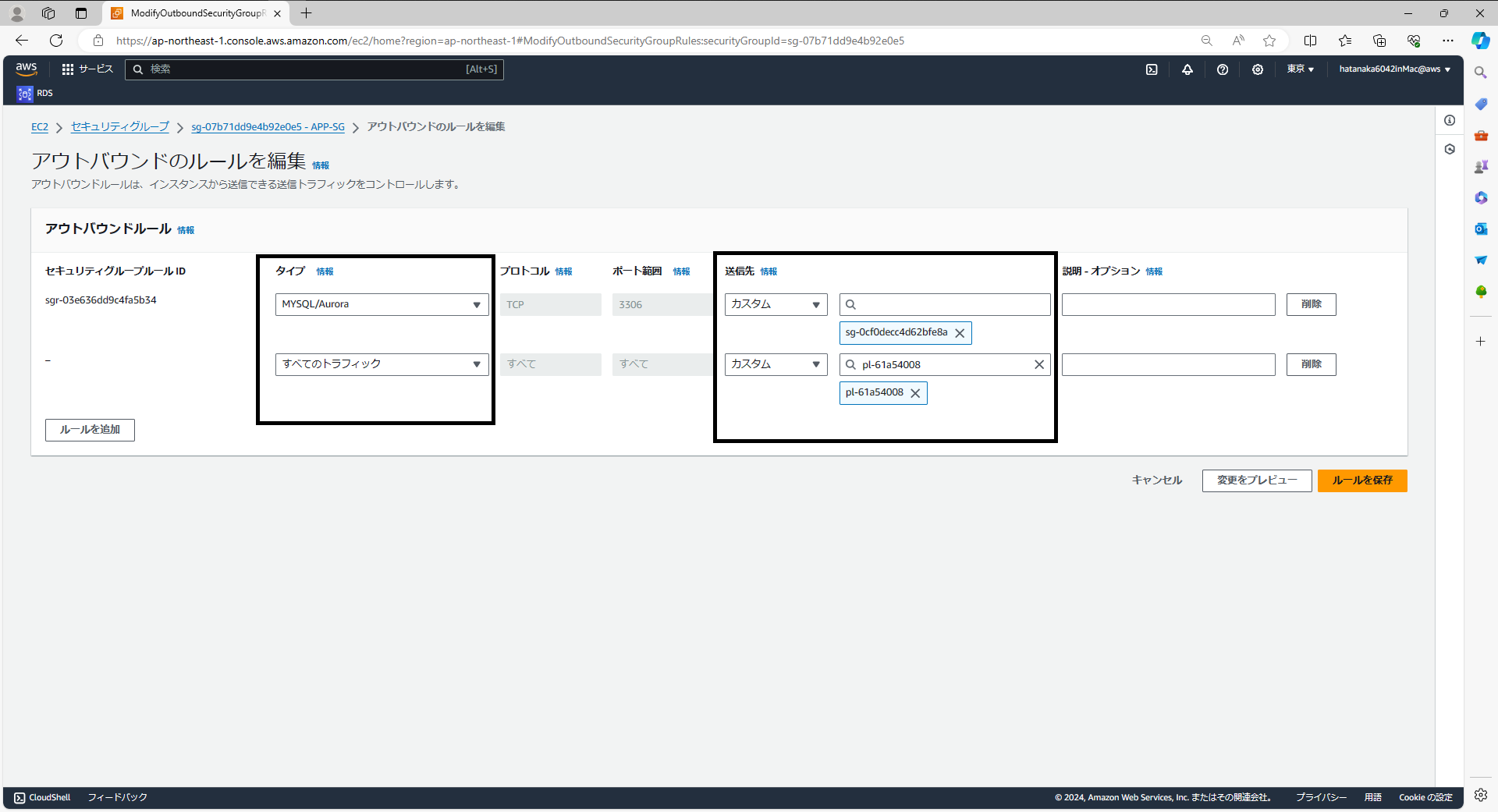Open the info panel icon on right edge
This screenshot has width=1498, height=812.
[1450, 120]
